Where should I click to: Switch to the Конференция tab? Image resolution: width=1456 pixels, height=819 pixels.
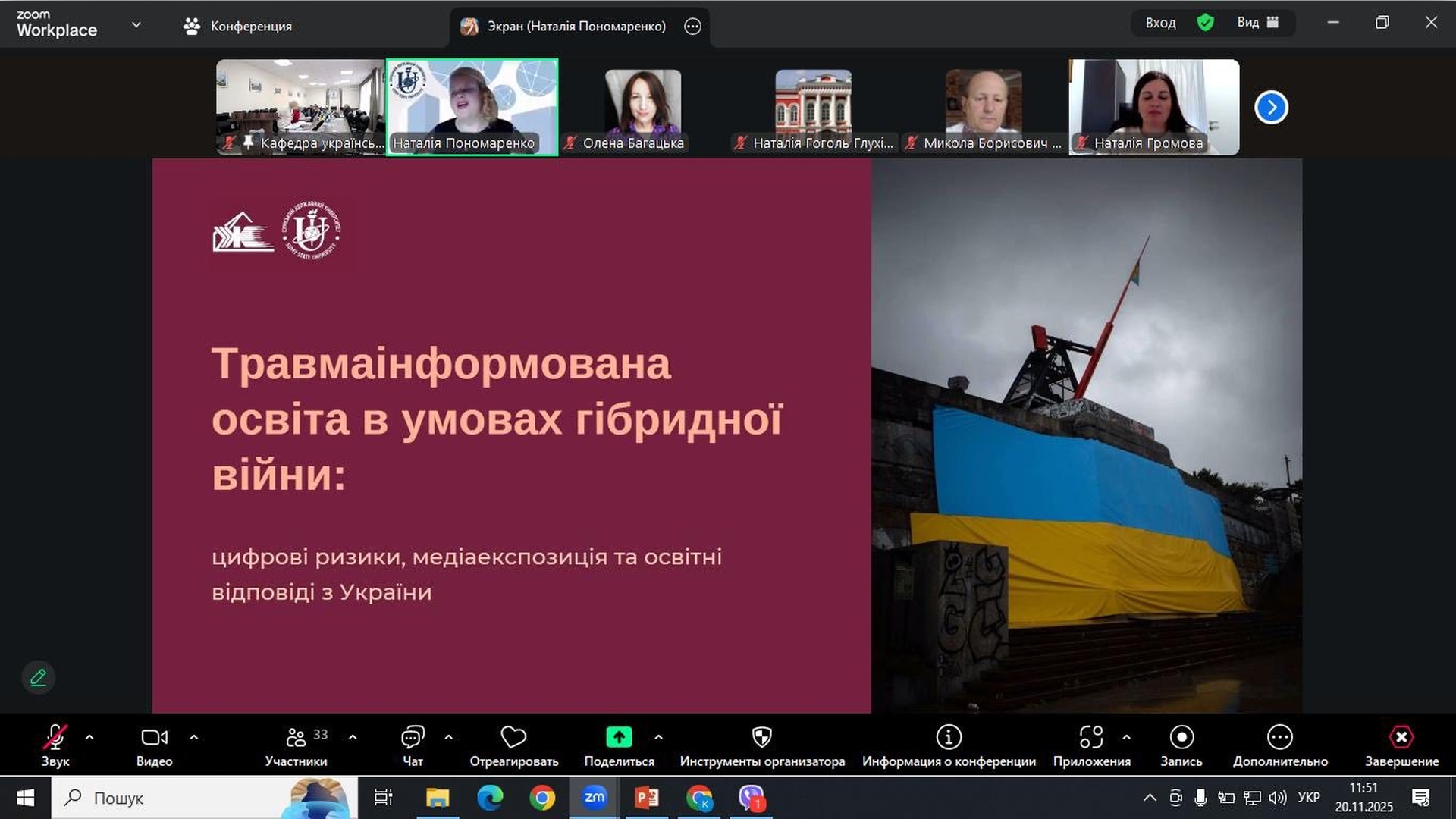pyautogui.click(x=238, y=26)
